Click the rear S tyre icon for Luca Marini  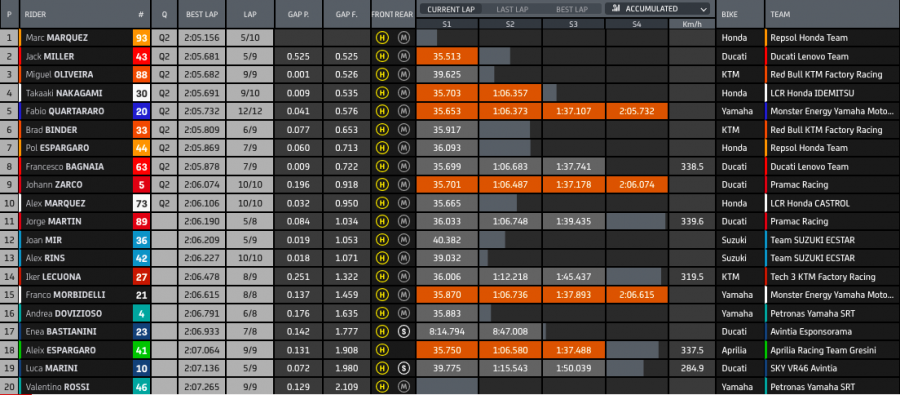(403, 369)
